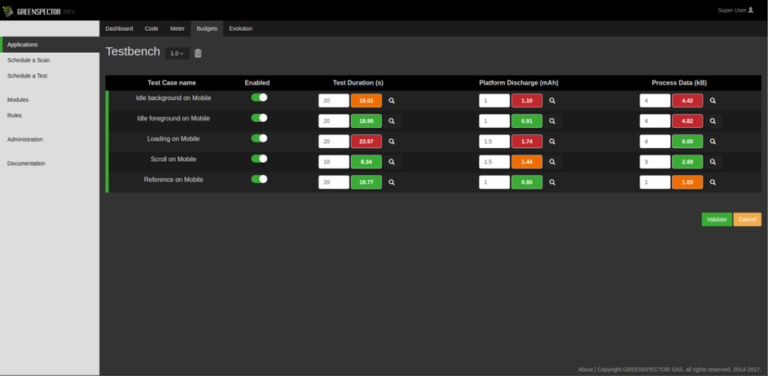Image resolution: width=768 pixels, height=376 pixels.
Task: Turn off Reference on Mobile toggle
Action: click(259, 179)
